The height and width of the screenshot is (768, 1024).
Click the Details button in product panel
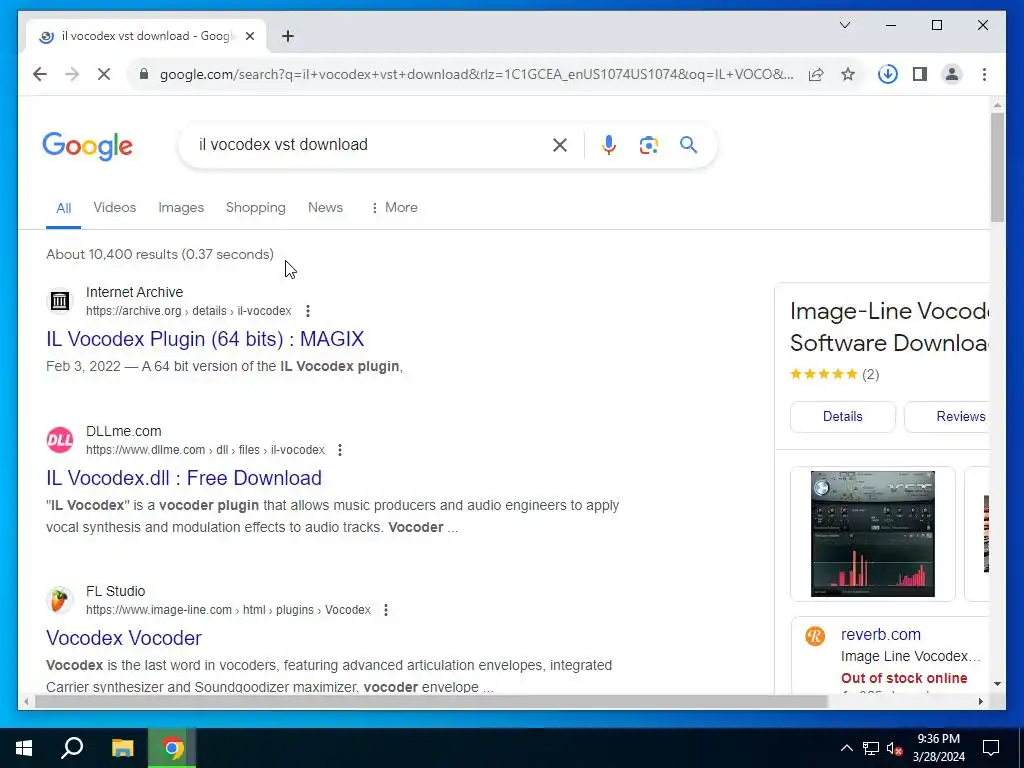(x=842, y=417)
